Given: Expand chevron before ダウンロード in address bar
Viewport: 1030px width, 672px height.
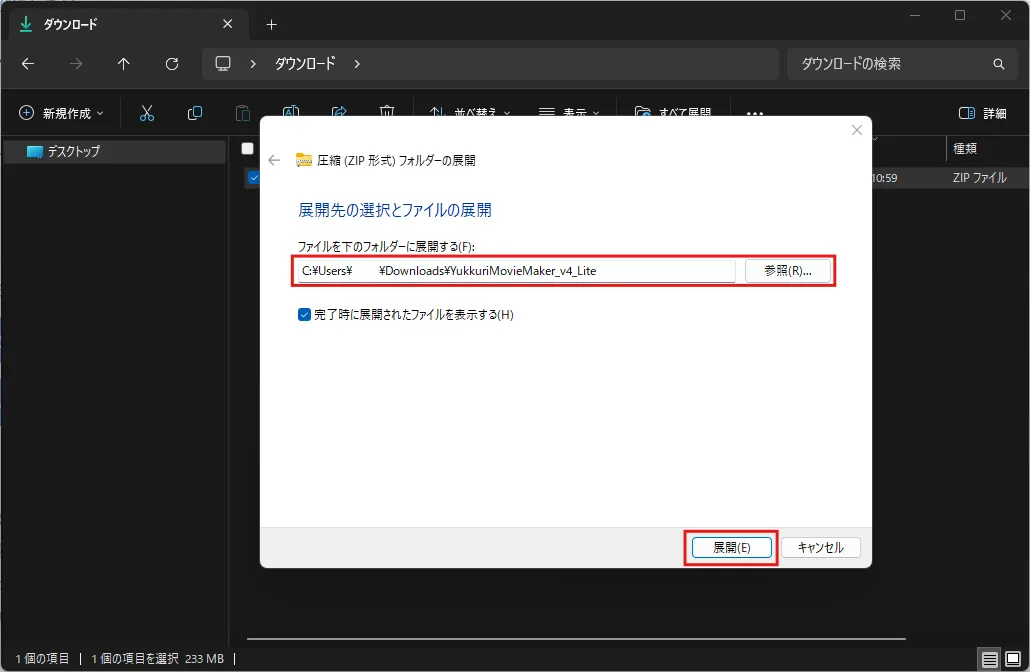Looking at the screenshot, I should click(x=253, y=64).
